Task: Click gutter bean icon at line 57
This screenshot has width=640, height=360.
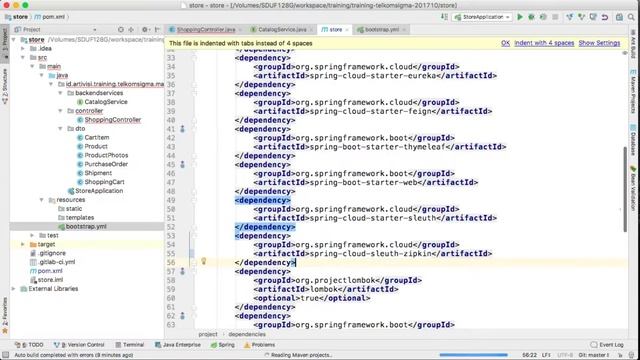Action: pos(182,271)
